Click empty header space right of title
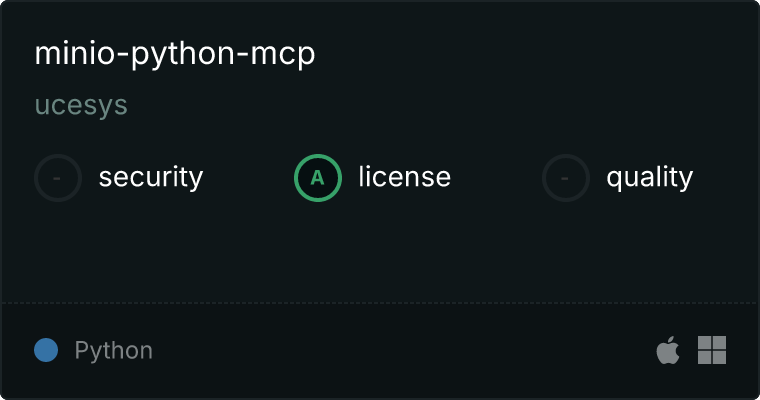Image resolution: width=760 pixels, height=400 pixels. tap(533, 53)
